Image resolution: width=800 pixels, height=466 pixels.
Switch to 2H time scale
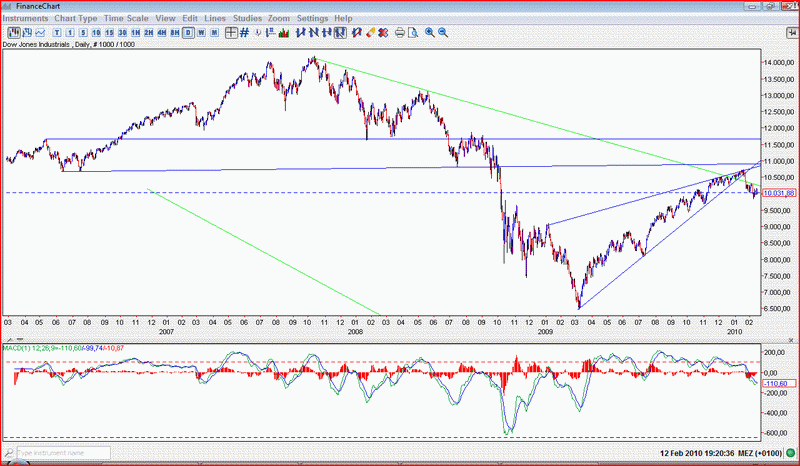pyautogui.click(x=148, y=33)
